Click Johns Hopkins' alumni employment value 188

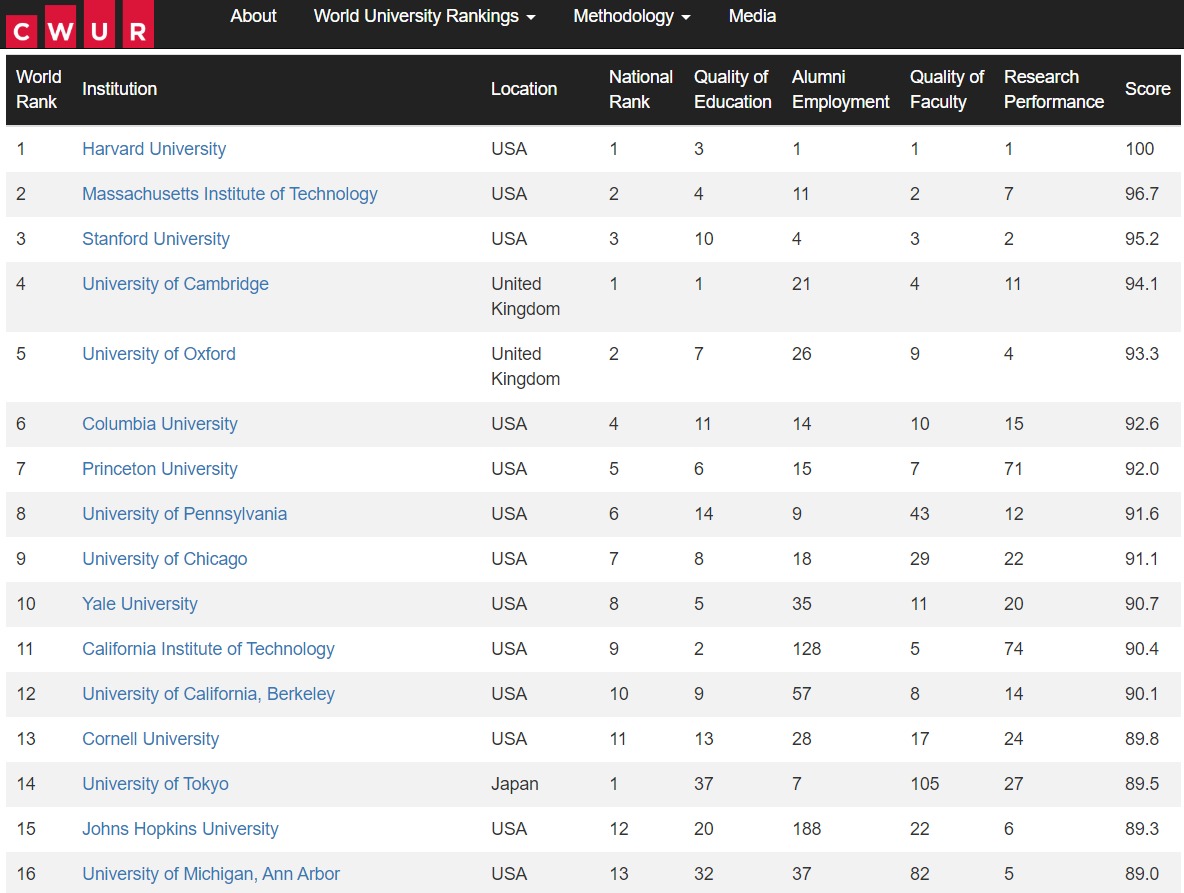point(806,829)
